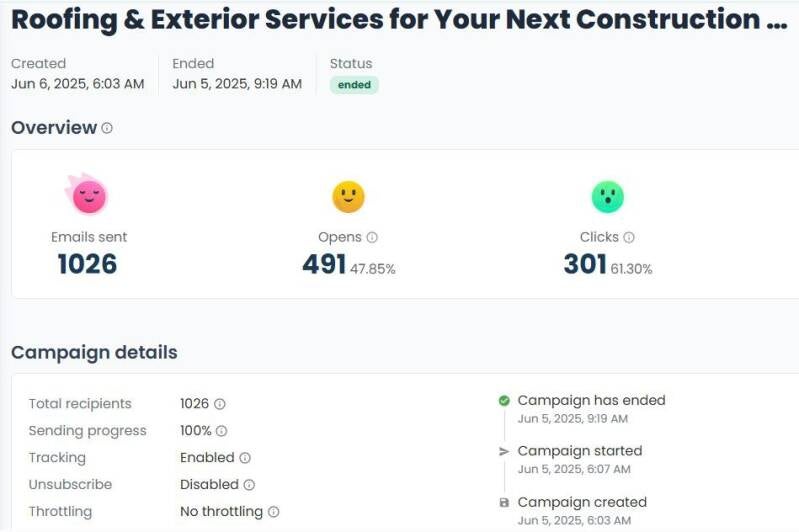Click the 301 clicks count
The height and width of the screenshot is (532, 799).
coord(585,264)
